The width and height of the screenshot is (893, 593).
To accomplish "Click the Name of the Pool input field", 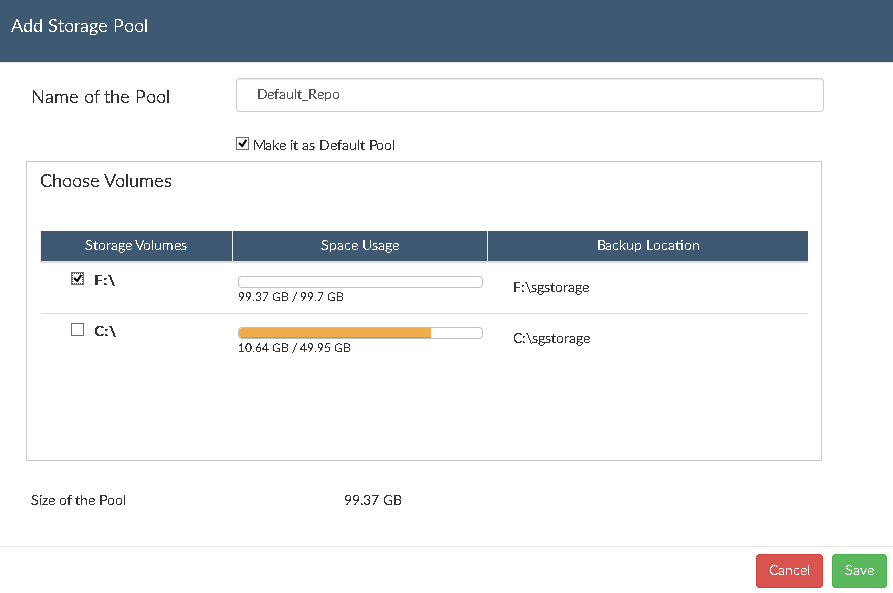I will tap(530, 95).
